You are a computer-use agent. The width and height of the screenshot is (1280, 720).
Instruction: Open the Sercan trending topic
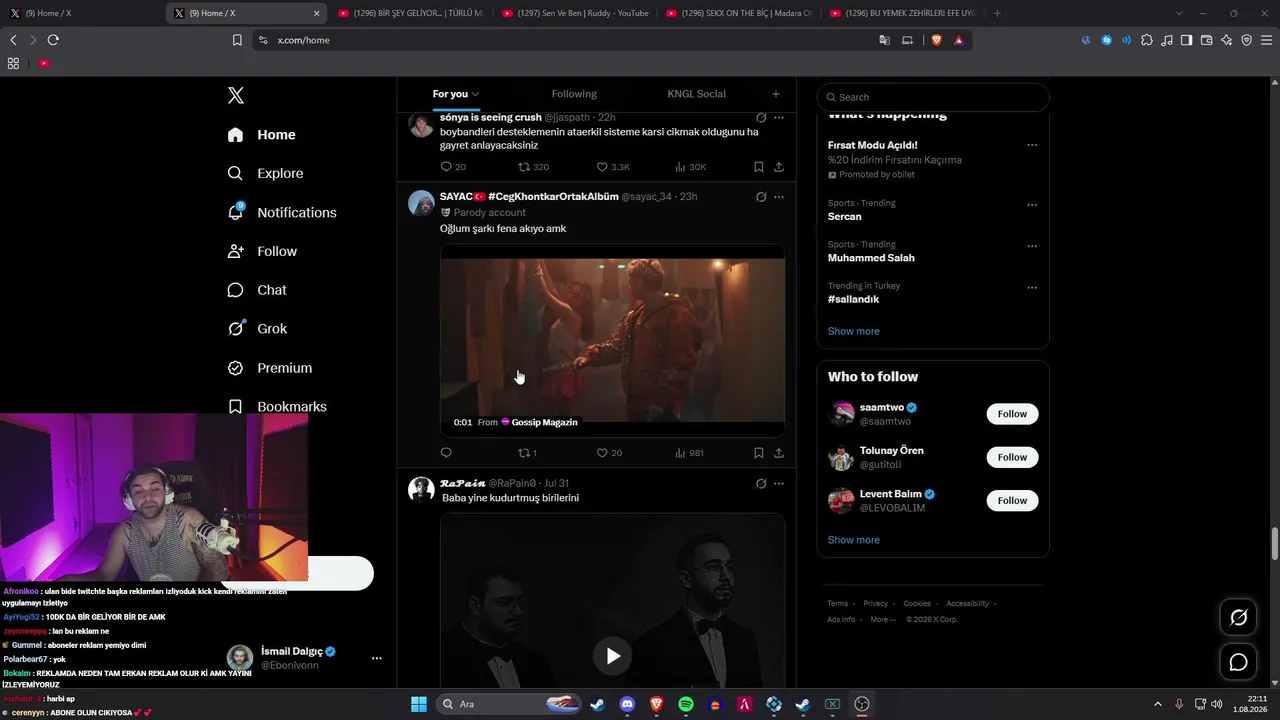[845, 216]
